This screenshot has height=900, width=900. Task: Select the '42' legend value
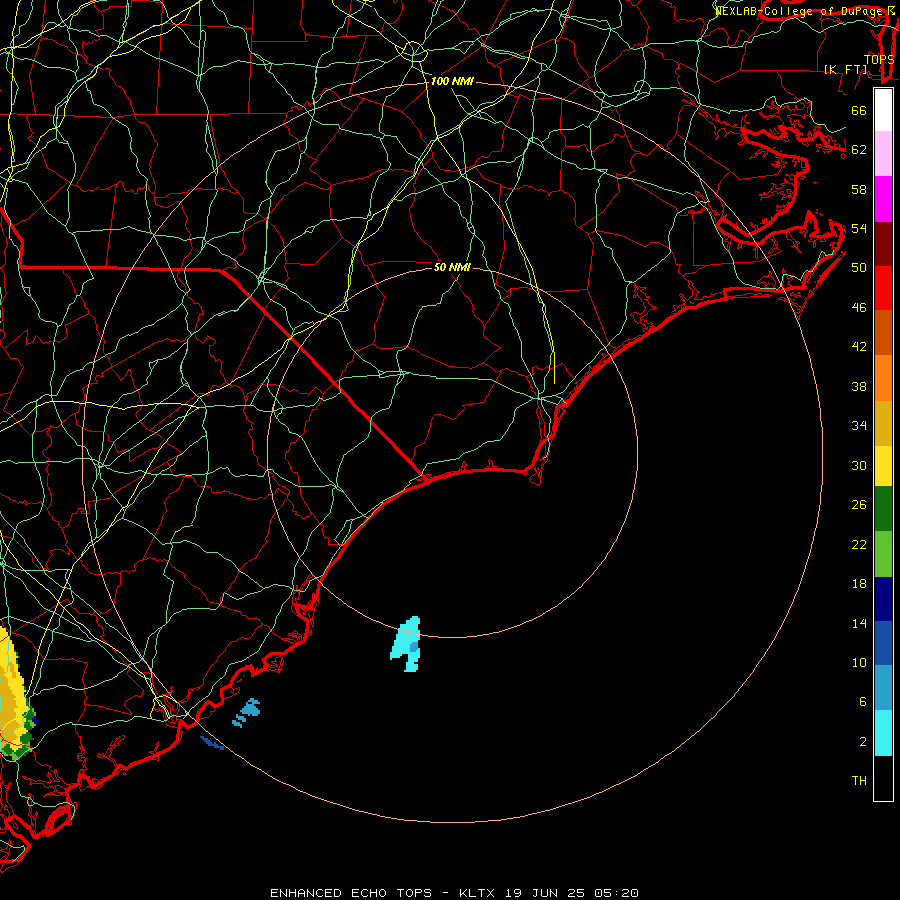click(859, 347)
